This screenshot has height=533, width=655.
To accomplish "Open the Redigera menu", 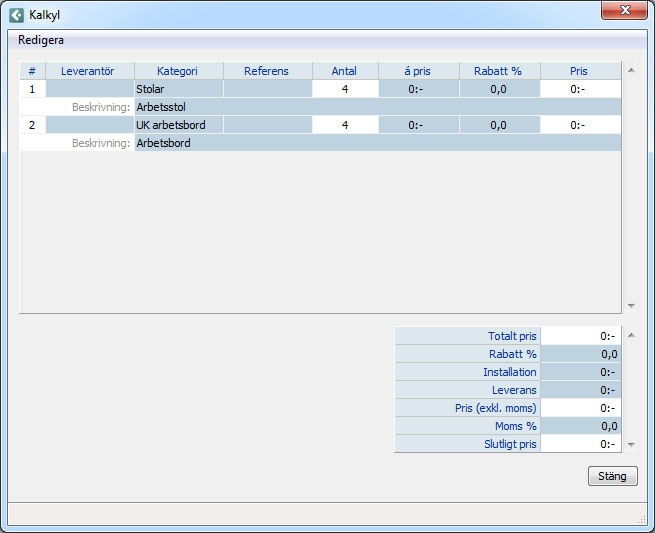I will pos(41,40).
